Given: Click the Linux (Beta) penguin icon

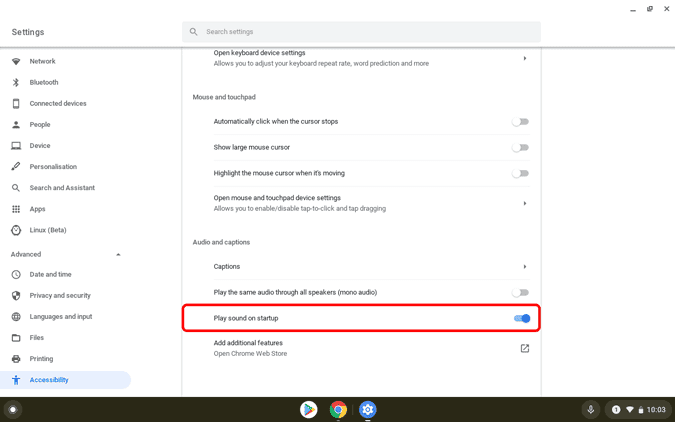Looking at the screenshot, I should (16, 230).
